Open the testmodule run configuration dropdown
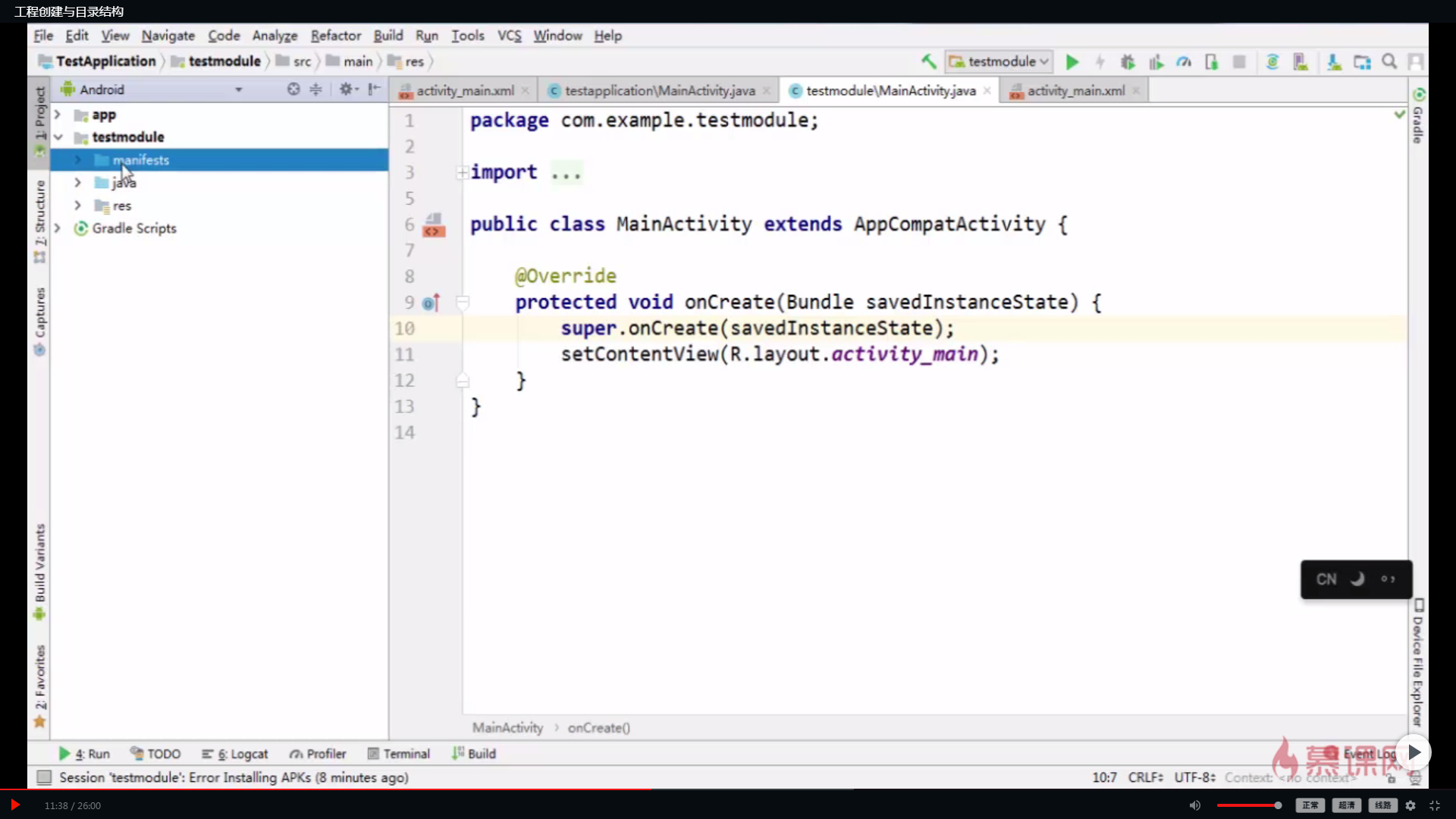Image resolution: width=1456 pixels, height=819 pixels. coord(999,61)
